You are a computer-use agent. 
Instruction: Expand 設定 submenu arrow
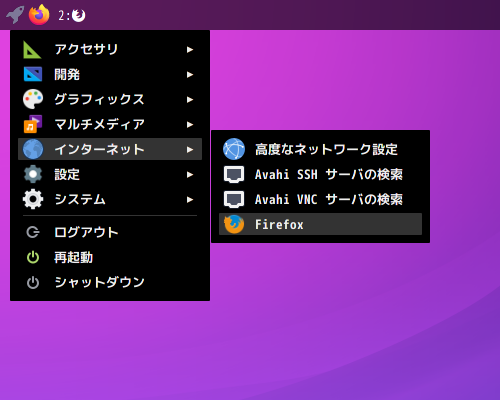[x=190, y=175]
